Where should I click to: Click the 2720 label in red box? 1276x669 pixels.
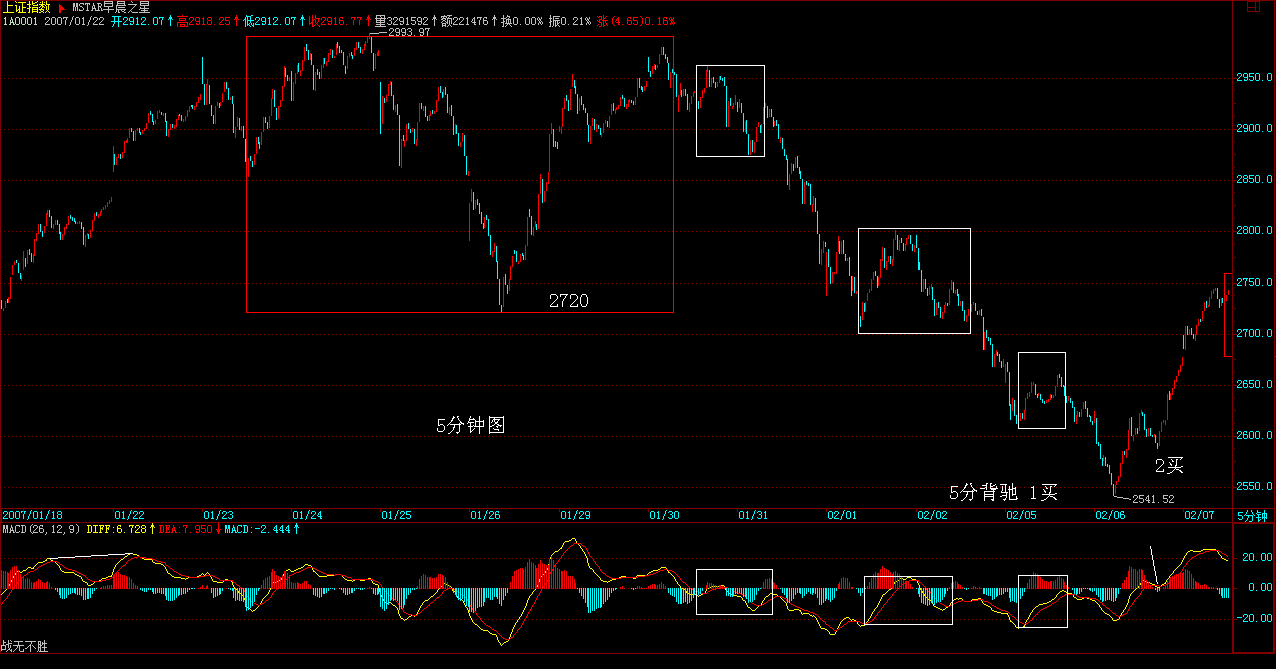click(567, 300)
